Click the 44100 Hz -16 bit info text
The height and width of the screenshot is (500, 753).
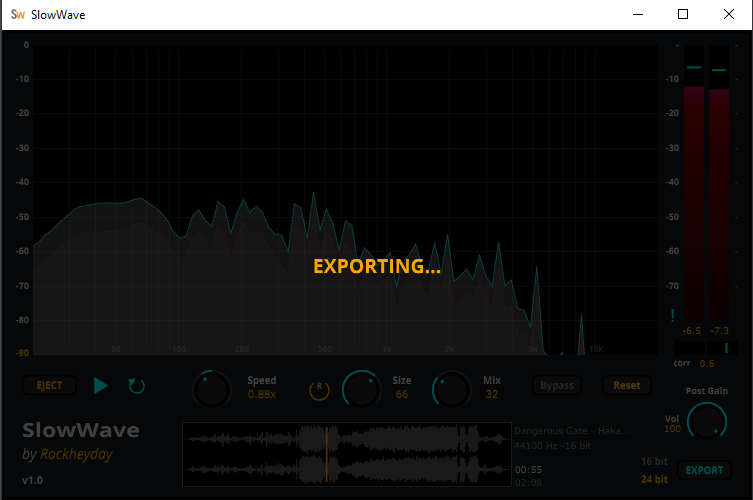[x=552, y=446]
